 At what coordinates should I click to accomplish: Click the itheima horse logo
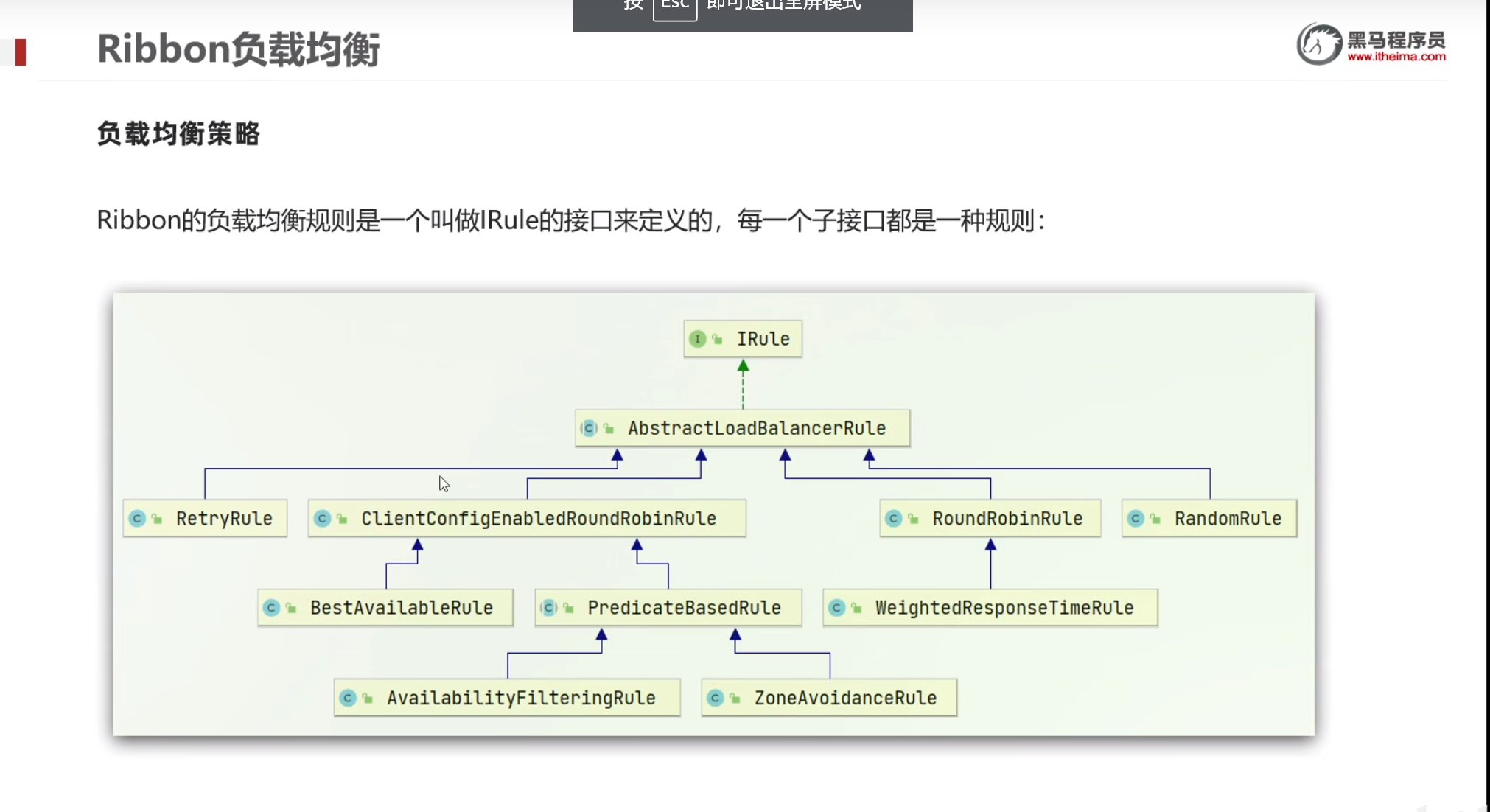[1319, 44]
